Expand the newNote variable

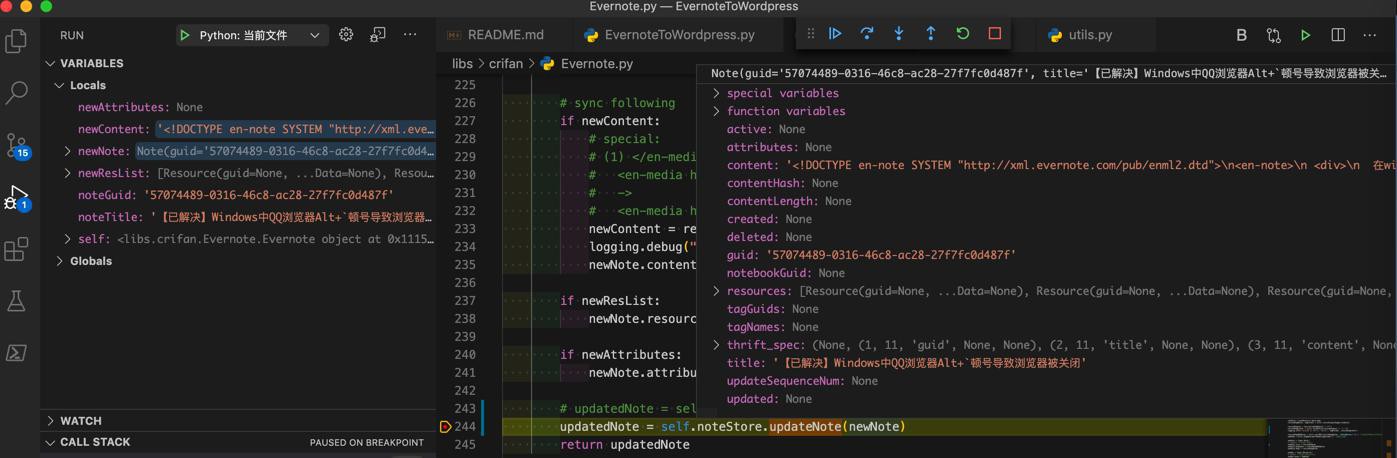click(67, 151)
